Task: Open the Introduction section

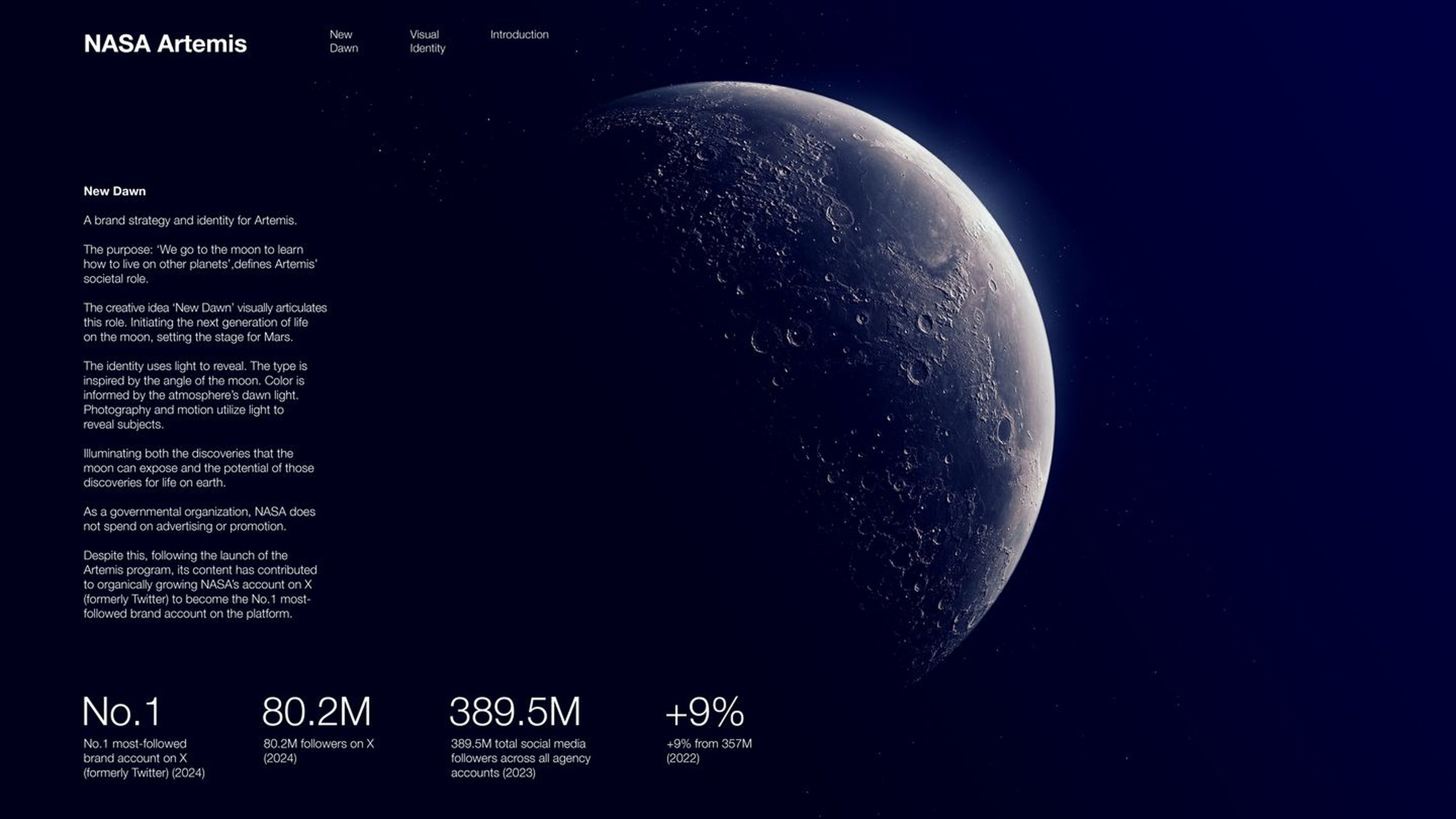Action: pos(519,34)
